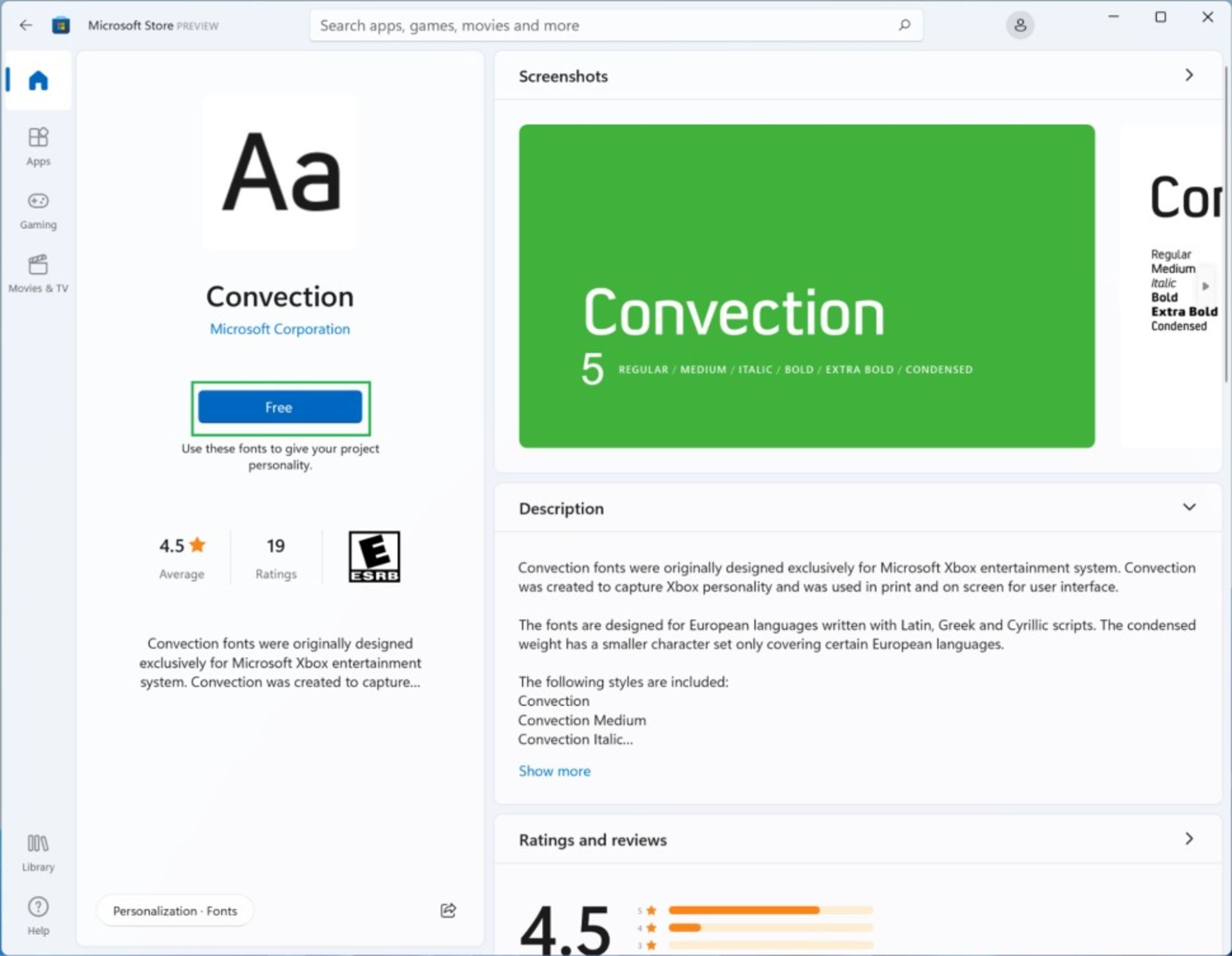Image resolution: width=1232 pixels, height=956 pixels.
Task: Open Movies & TV sidebar section
Action: [38, 273]
